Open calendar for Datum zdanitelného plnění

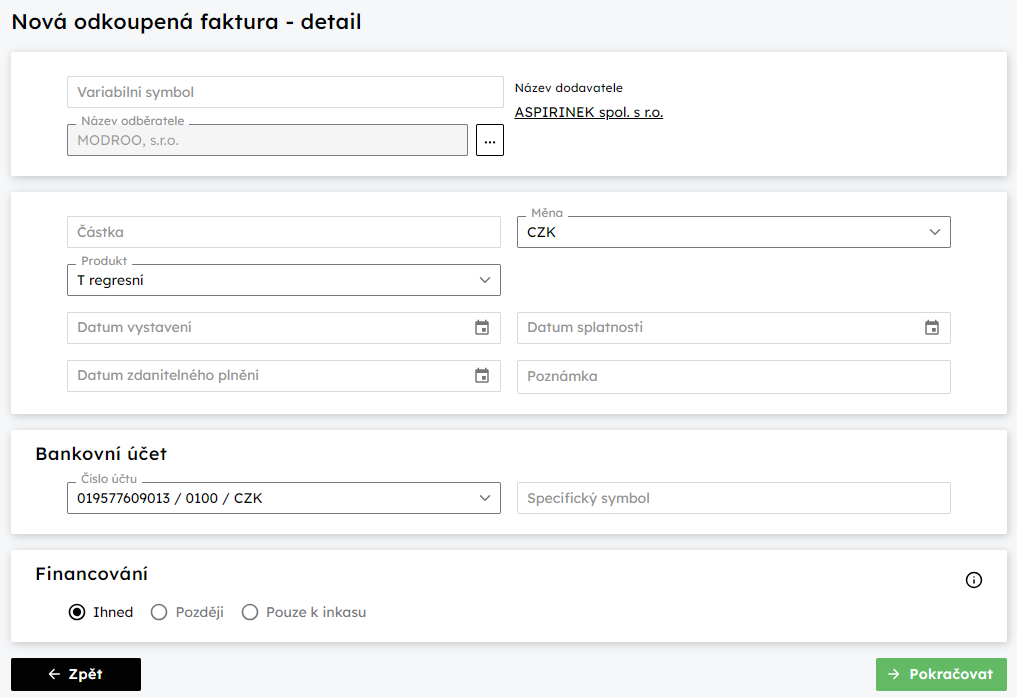[482, 376]
